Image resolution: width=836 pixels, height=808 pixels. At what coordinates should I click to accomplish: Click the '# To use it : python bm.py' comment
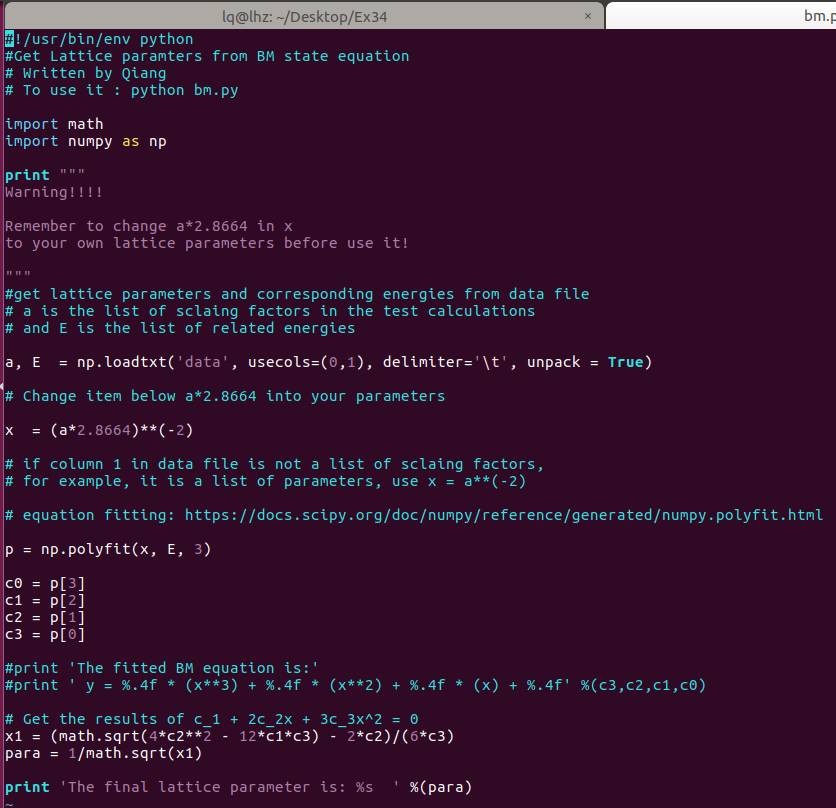[x=122, y=90]
